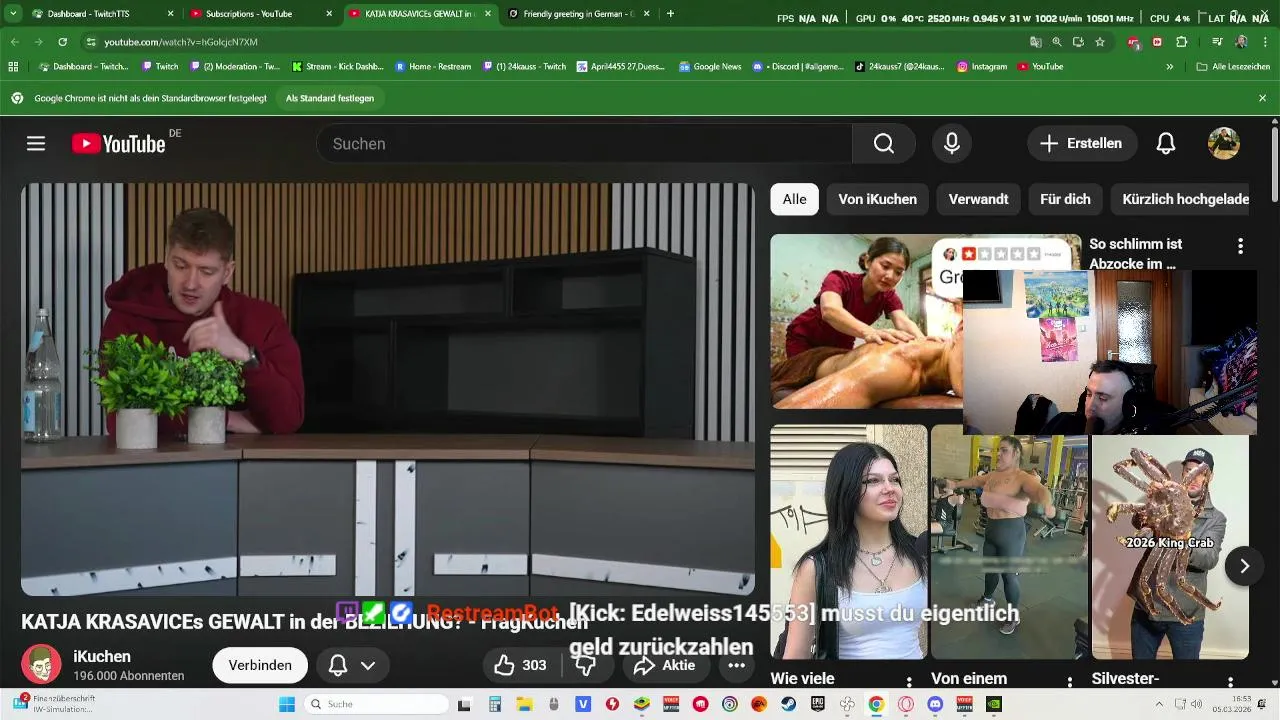This screenshot has width=1280, height=720.
Task: Click the Erstellen button
Action: pyautogui.click(x=1082, y=144)
